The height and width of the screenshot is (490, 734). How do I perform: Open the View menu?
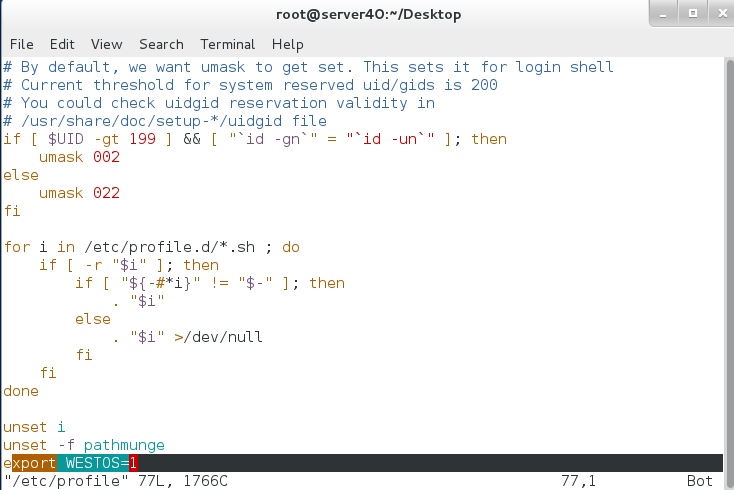point(106,44)
